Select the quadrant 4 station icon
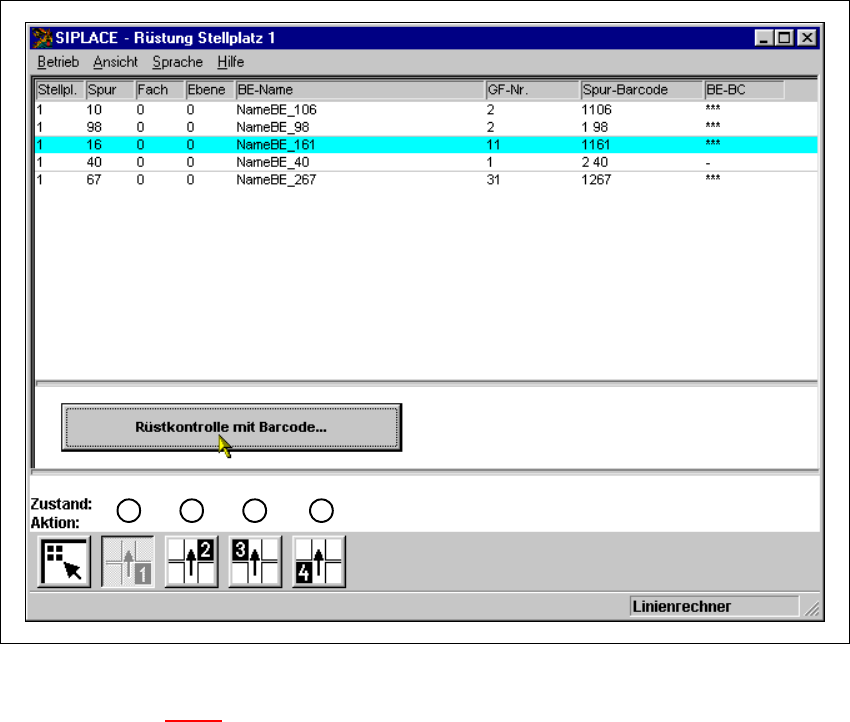The width and height of the screenshot is (850, 722). click(x=319, y=563)
